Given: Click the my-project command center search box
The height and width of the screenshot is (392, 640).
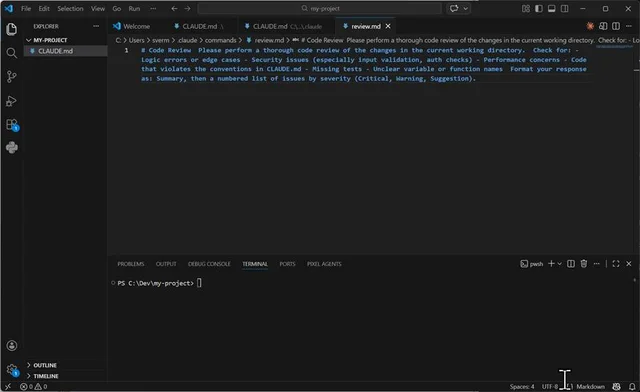Looking at the screenshot, I should [320, 9].
